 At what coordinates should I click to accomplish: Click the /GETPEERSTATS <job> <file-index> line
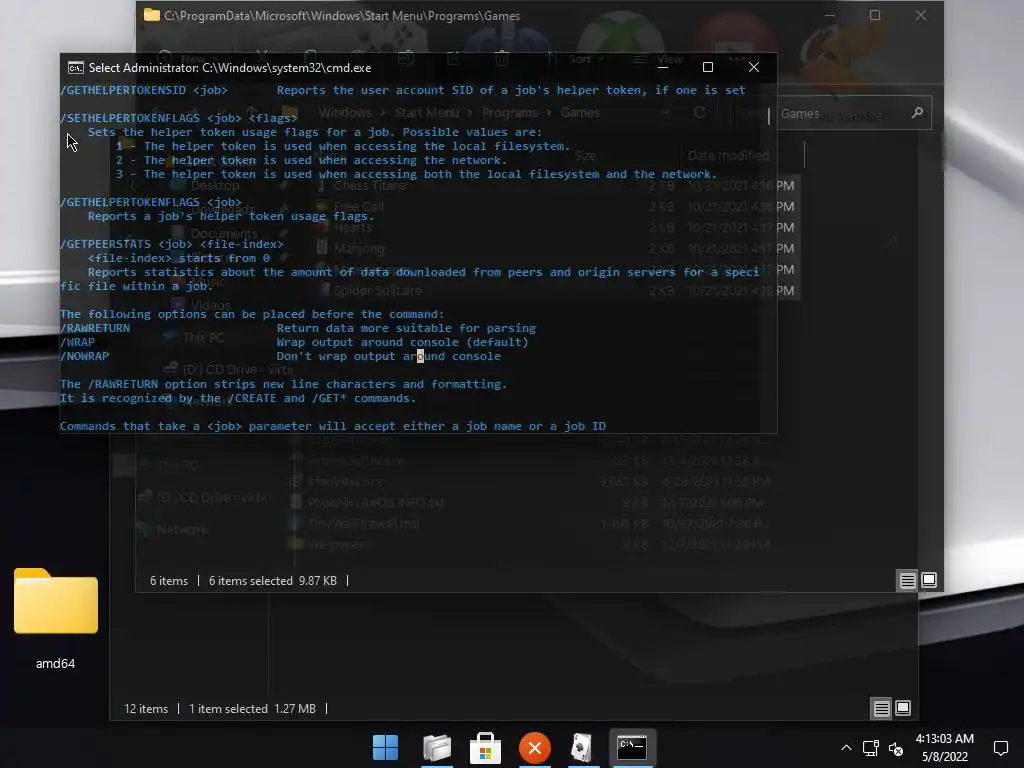click(172, 244)
